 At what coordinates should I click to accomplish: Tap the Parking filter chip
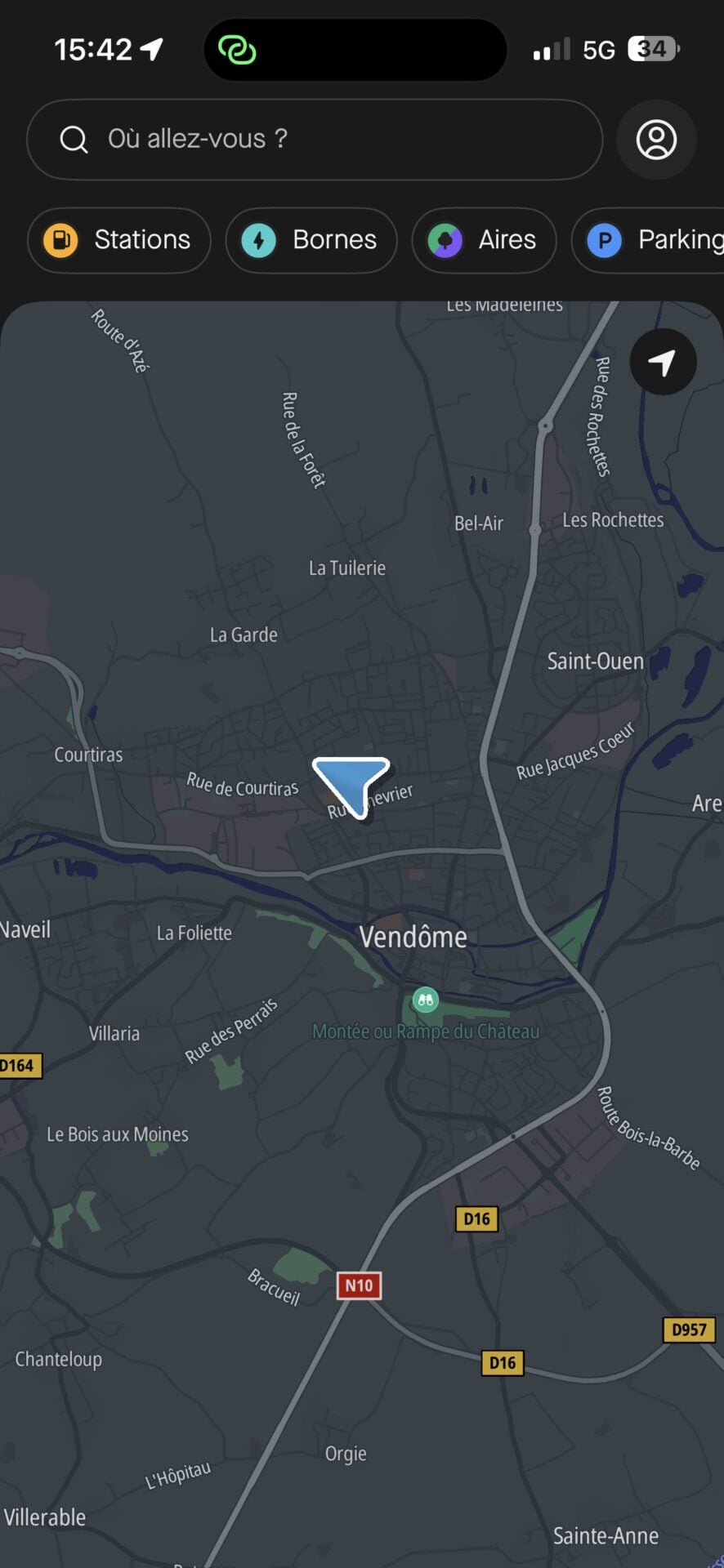pyautogui.click(x=648, y=240)
